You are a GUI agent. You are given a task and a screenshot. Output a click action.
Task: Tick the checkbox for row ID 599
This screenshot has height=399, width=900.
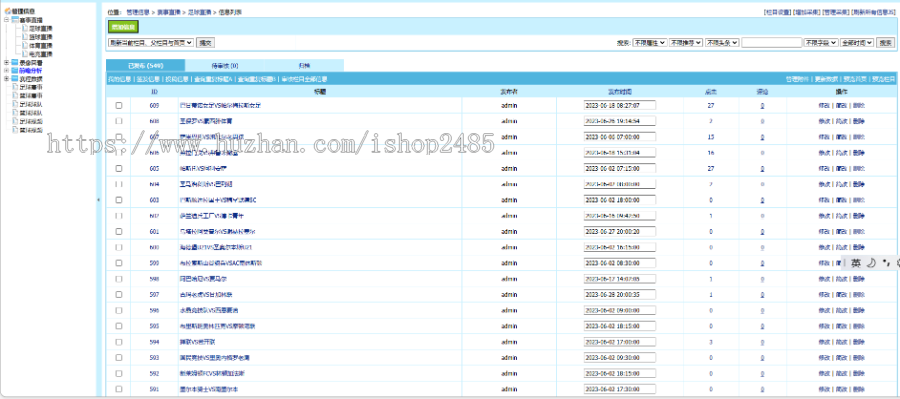pos(119,263)
